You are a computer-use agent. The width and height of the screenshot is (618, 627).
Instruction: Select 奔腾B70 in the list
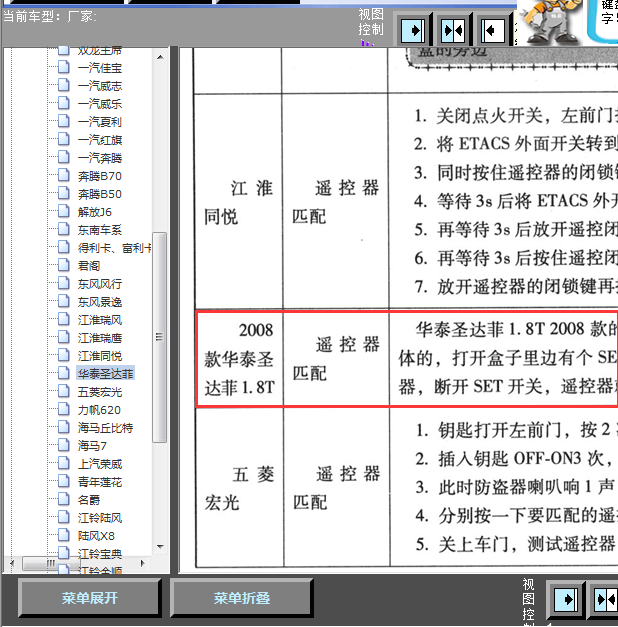[x=100, y=176]
